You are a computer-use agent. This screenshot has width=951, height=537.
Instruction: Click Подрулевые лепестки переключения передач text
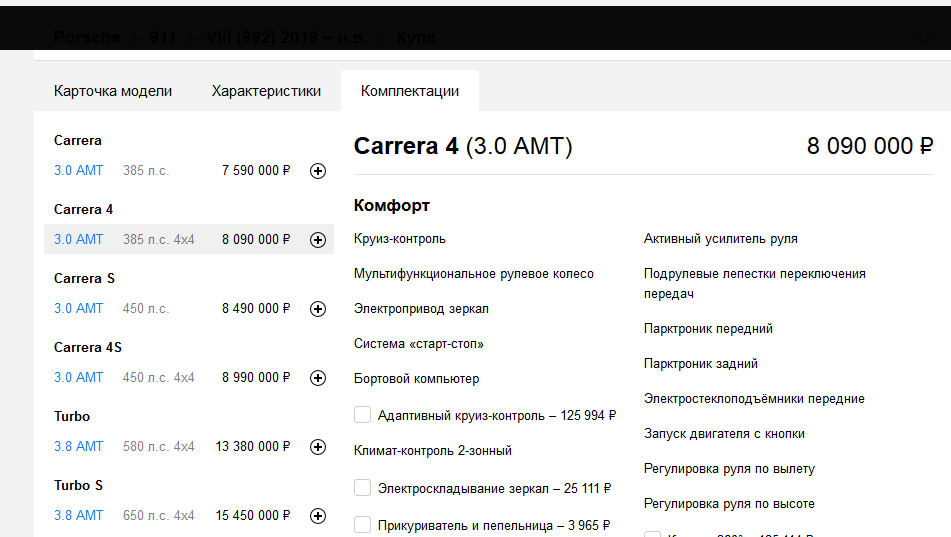[x=754, y=283]
